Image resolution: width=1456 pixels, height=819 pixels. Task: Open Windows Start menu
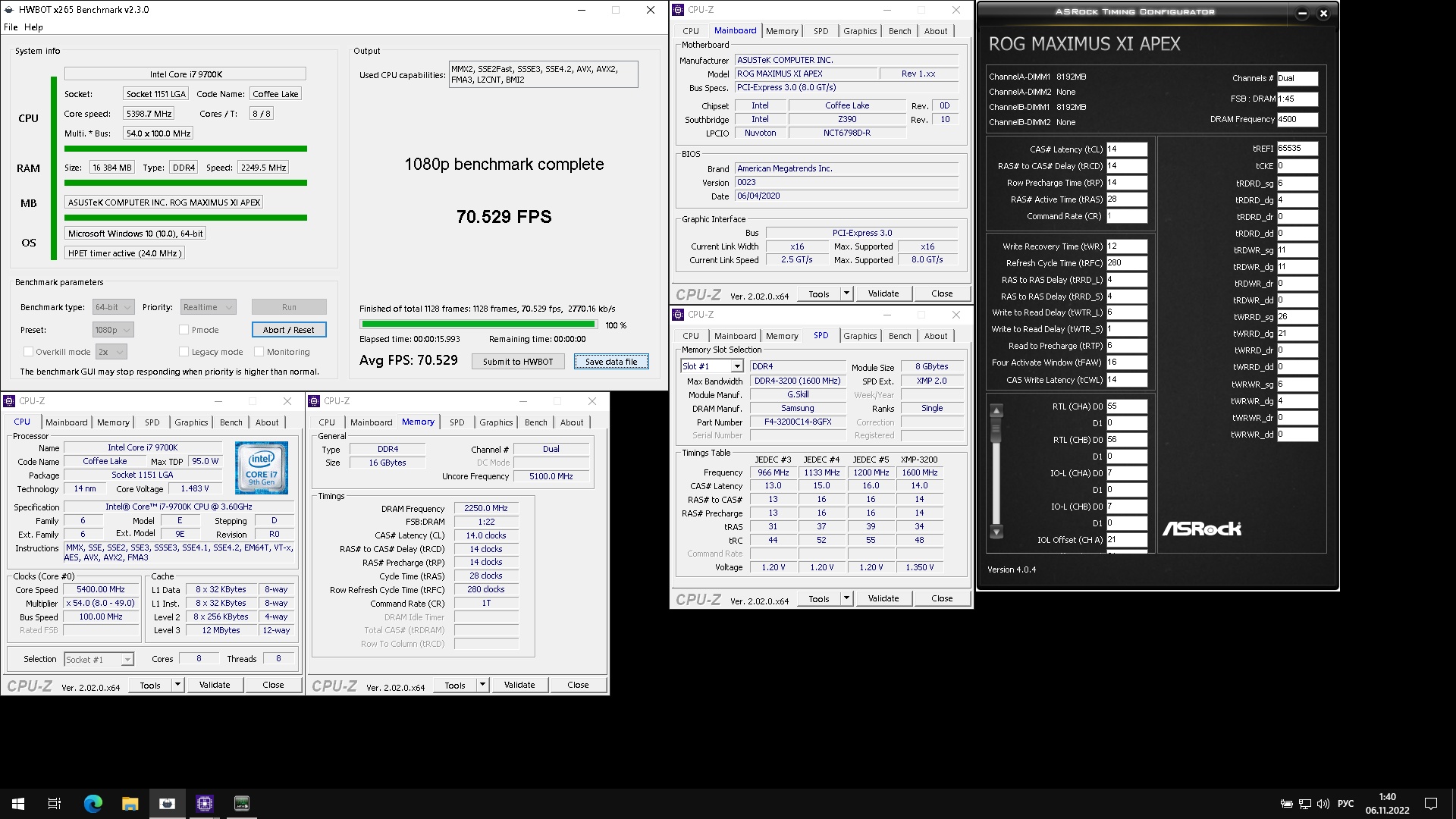18,804
